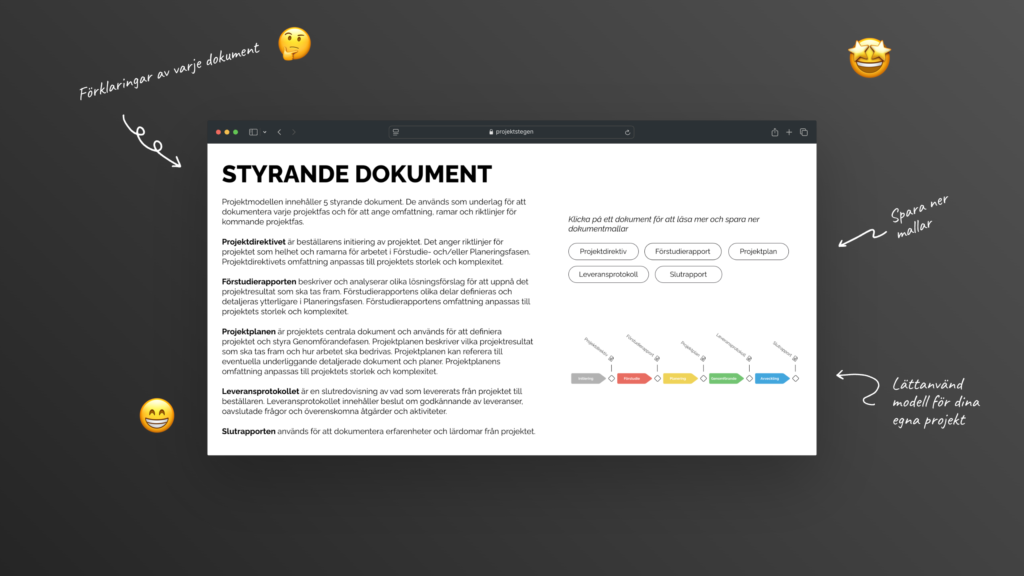Open the sidebar dropdown chevron
The height and width of the screenshot is (576, 1024).
[x=262, y=132]
